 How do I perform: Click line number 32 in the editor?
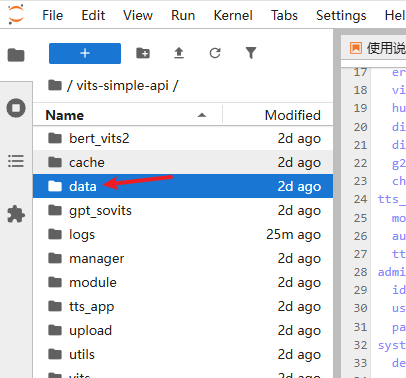point(360,345)
